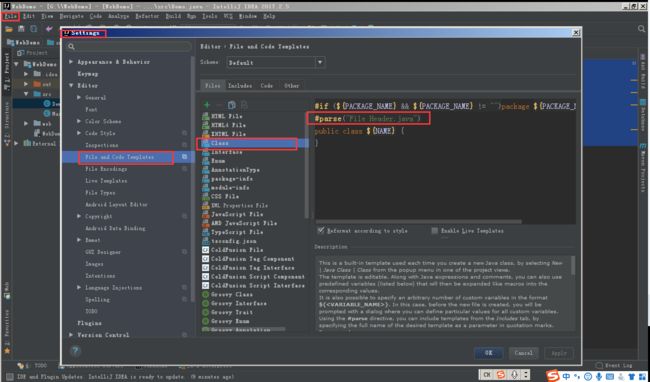Select the Live Templates settings entry

click(106, 181)
